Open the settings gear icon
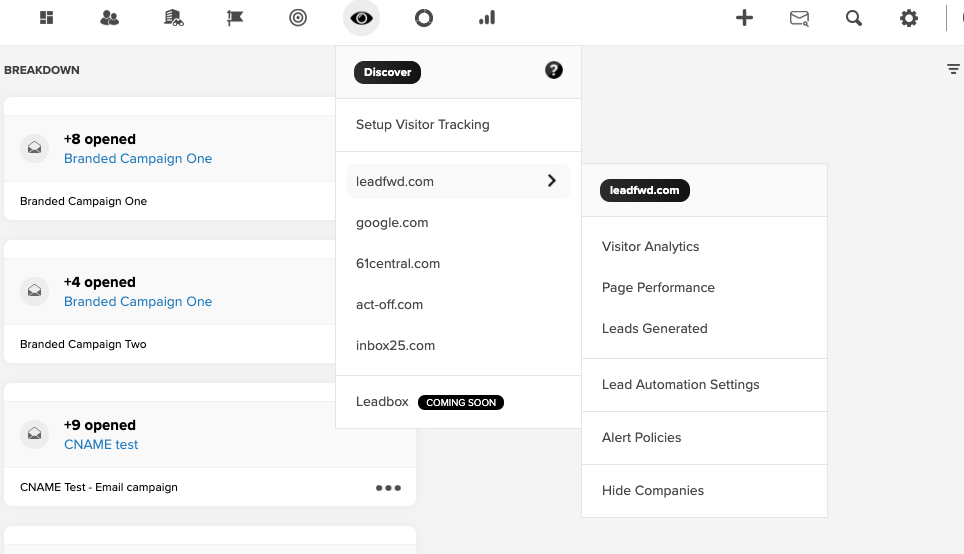This screenshot has width=964, height=554. click(909, 18)
